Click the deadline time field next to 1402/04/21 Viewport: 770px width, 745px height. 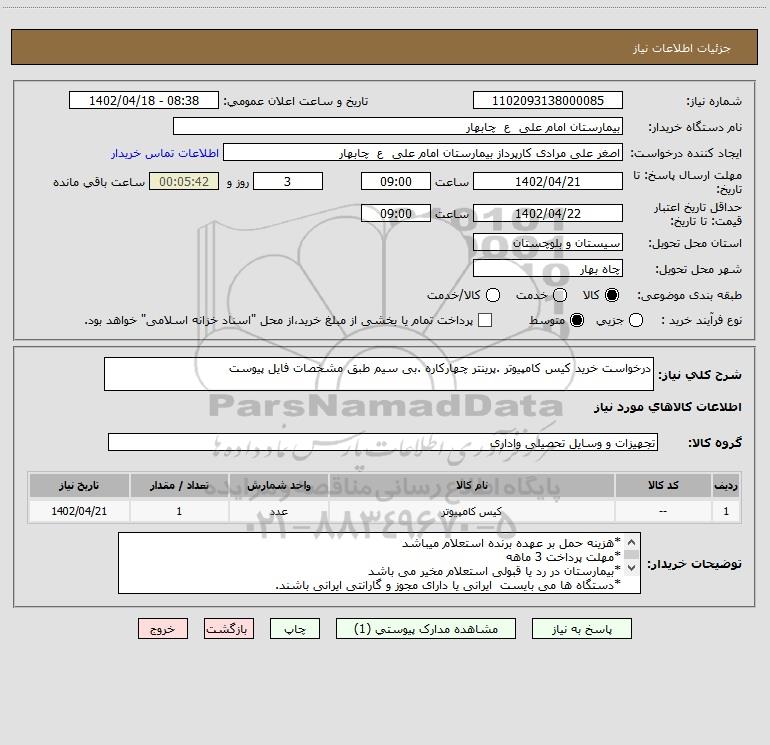[396, 181]
